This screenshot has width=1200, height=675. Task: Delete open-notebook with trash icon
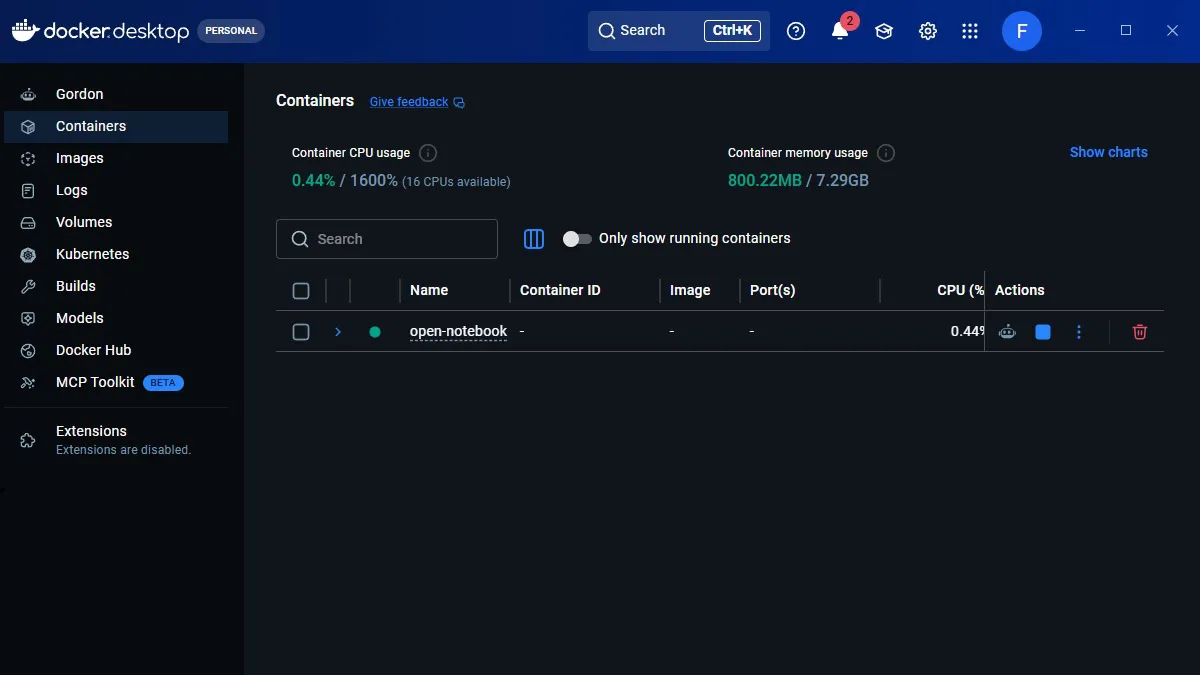pyautogui.click(x=1140, y=332)
